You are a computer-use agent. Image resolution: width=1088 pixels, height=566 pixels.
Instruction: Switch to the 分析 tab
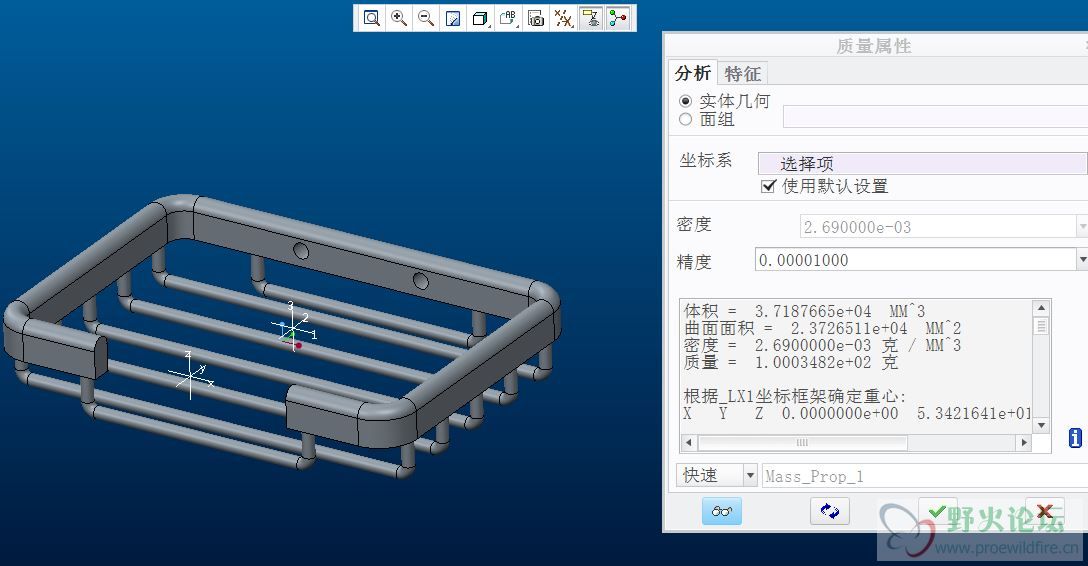(692, 73)
